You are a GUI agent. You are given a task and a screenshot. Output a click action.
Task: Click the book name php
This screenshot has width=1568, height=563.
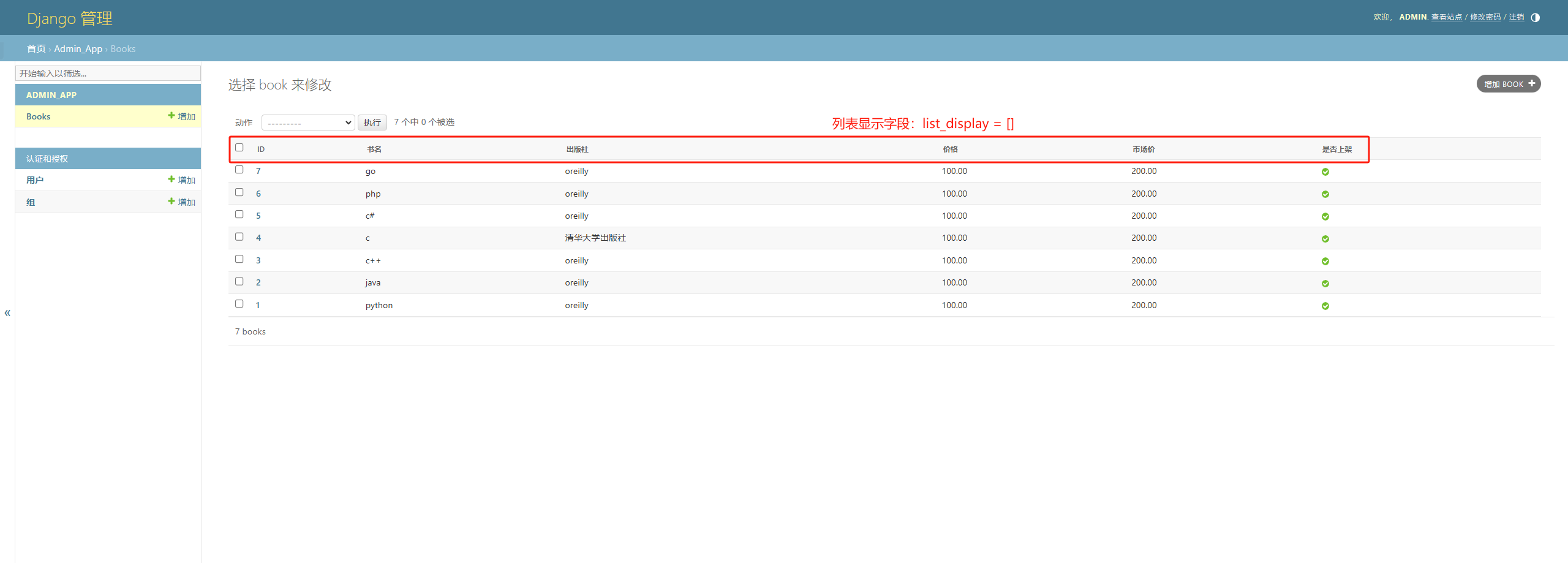(x=373, y=194)
